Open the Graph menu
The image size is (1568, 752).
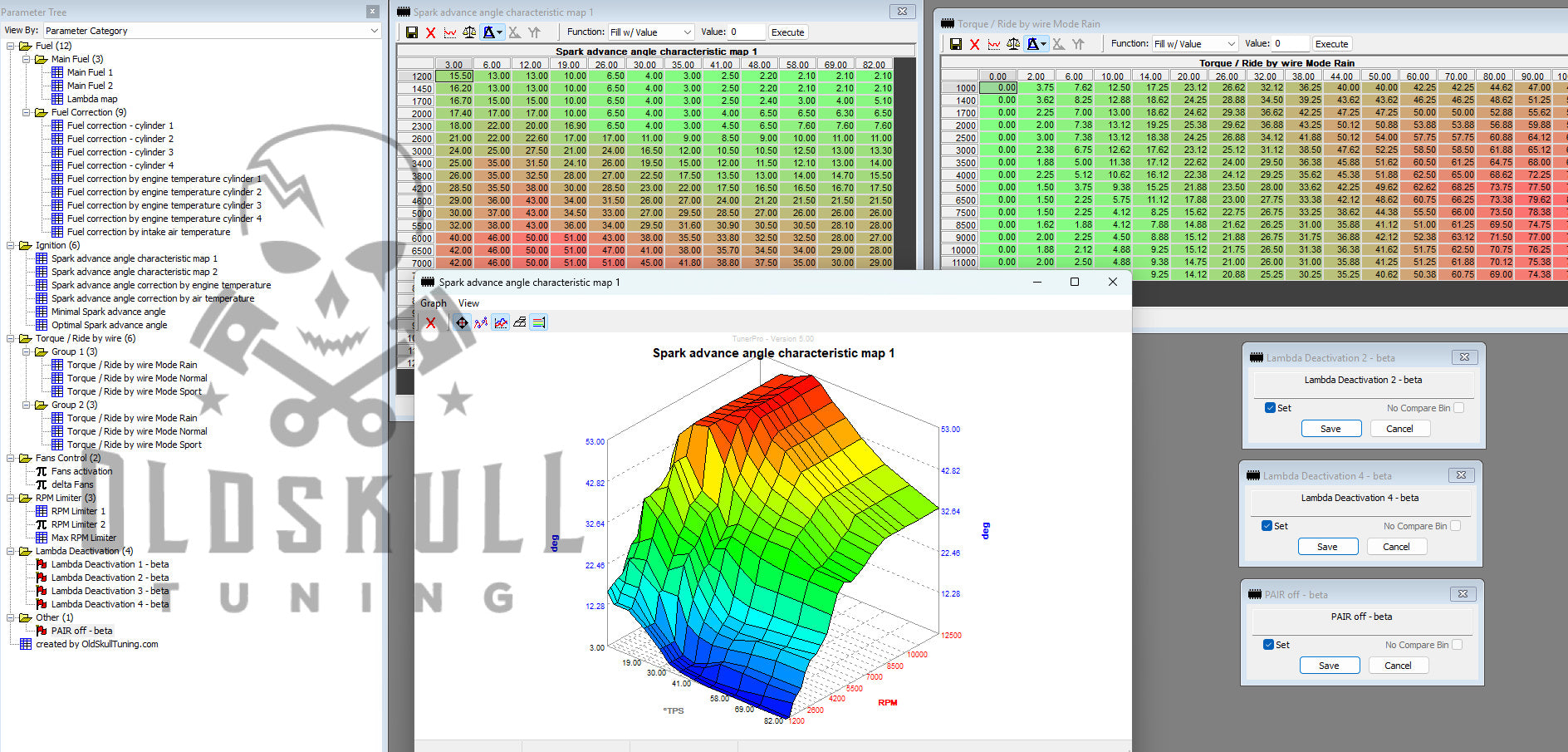point(434,303)
